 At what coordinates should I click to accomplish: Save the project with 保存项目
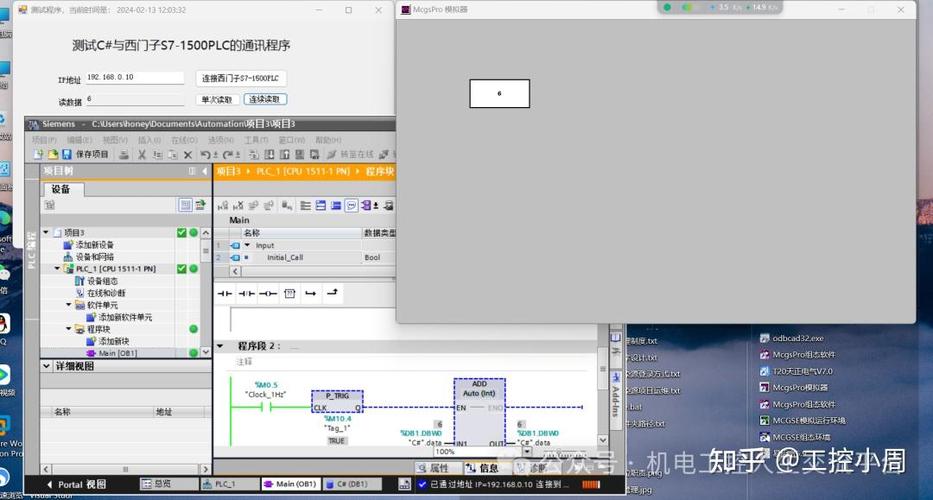tap(86, 155)
